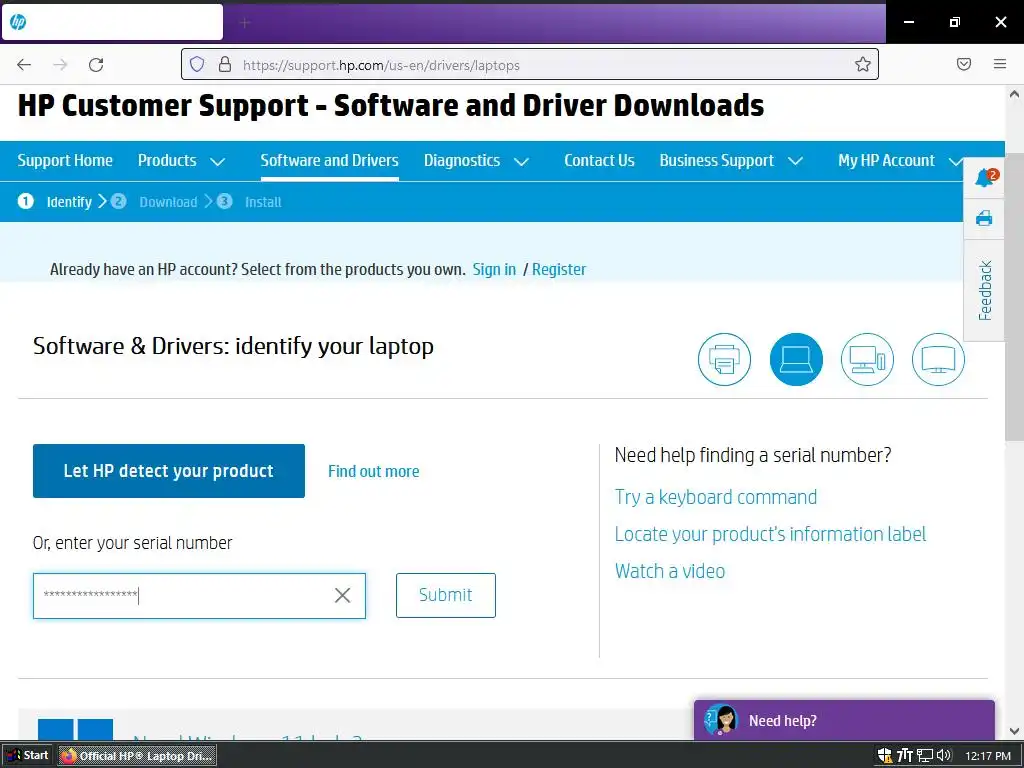Open the virtual agent avatar icon
Image resolution: width=1024 pixels, height=768 pixels.
pos(720,720)
